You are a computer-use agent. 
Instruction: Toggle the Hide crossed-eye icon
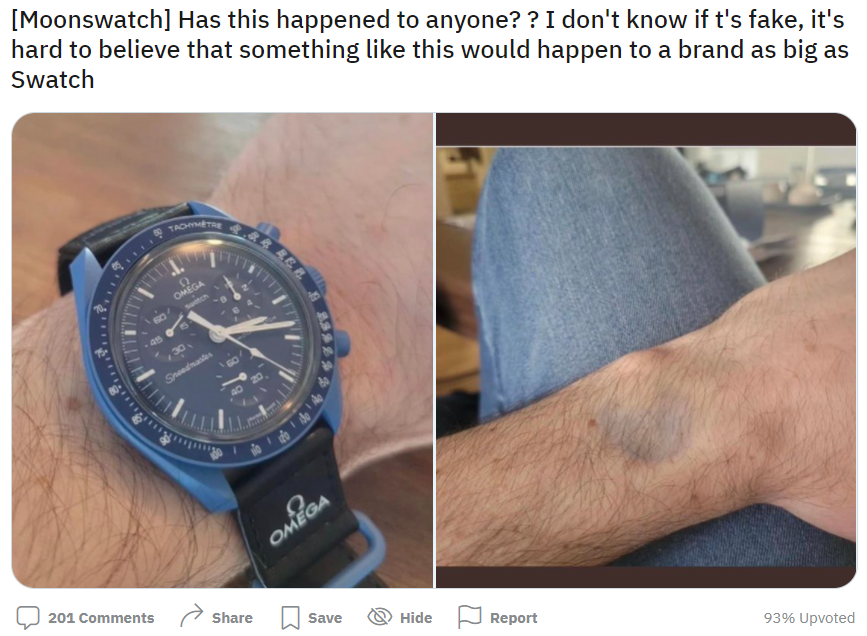[380, 617]
